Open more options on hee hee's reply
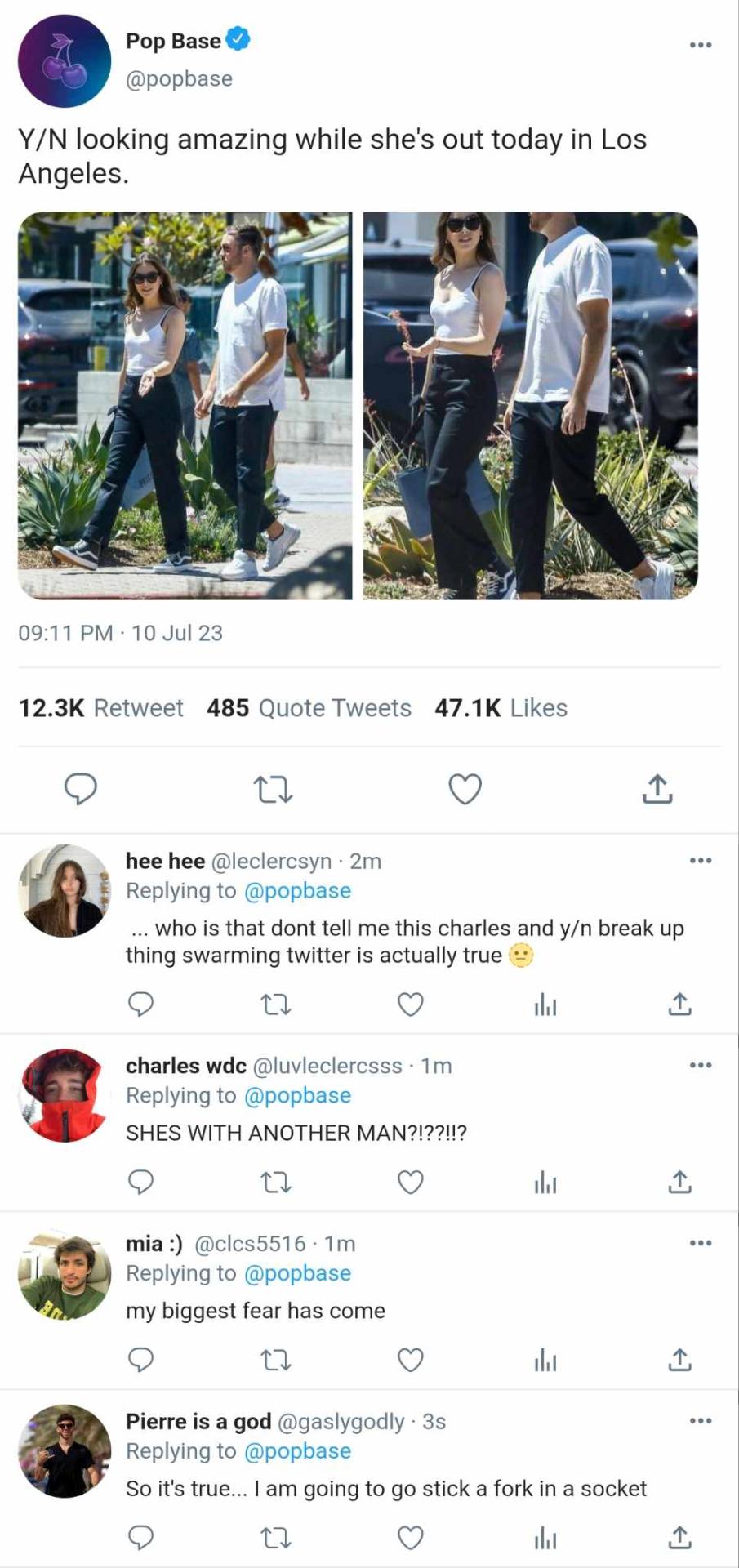 (700, 860)
